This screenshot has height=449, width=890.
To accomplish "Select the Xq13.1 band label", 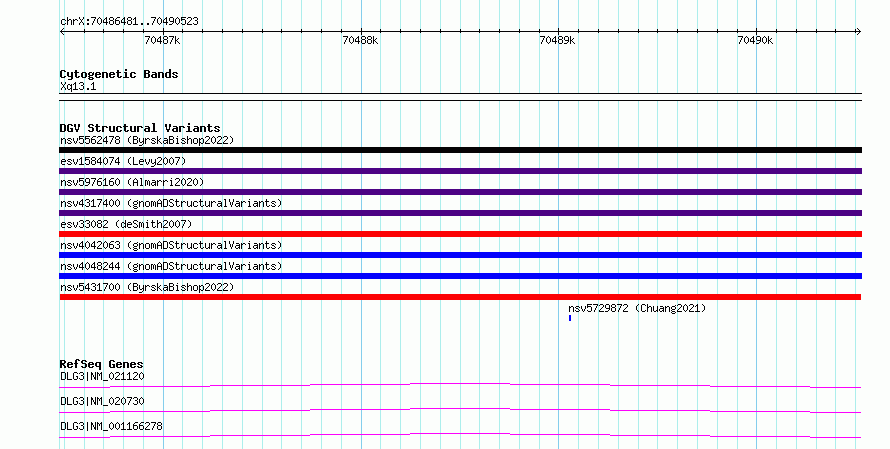I will pos(78,86).
